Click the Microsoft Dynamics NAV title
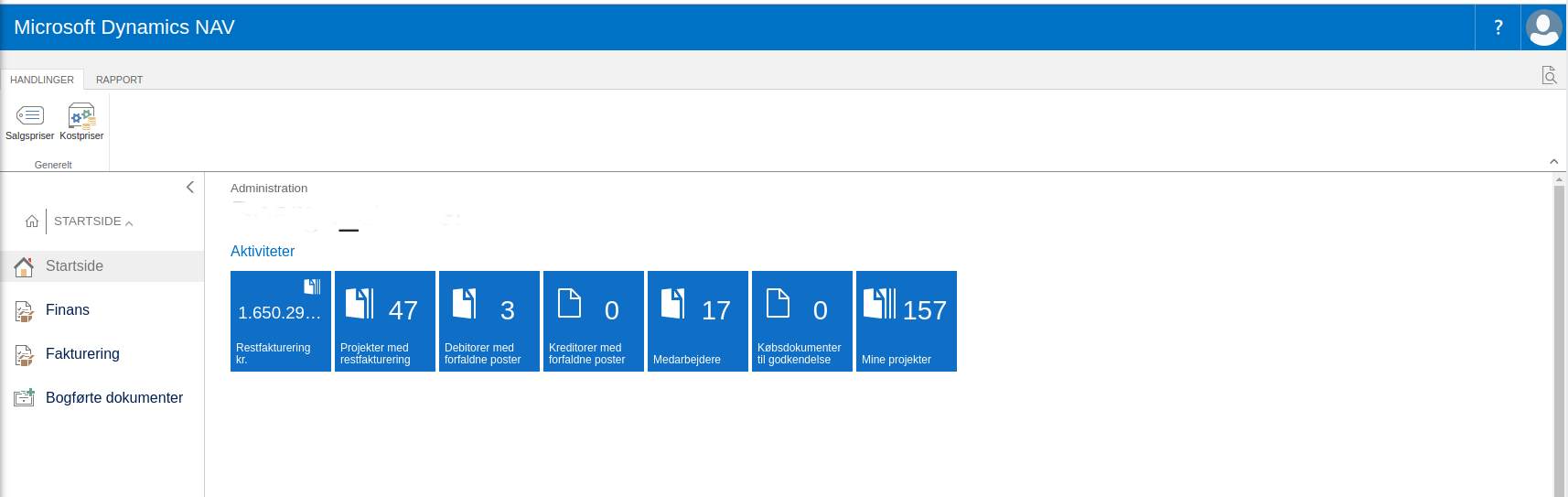This screenshot has width=1568, height=497. click(x=124, y=27)
